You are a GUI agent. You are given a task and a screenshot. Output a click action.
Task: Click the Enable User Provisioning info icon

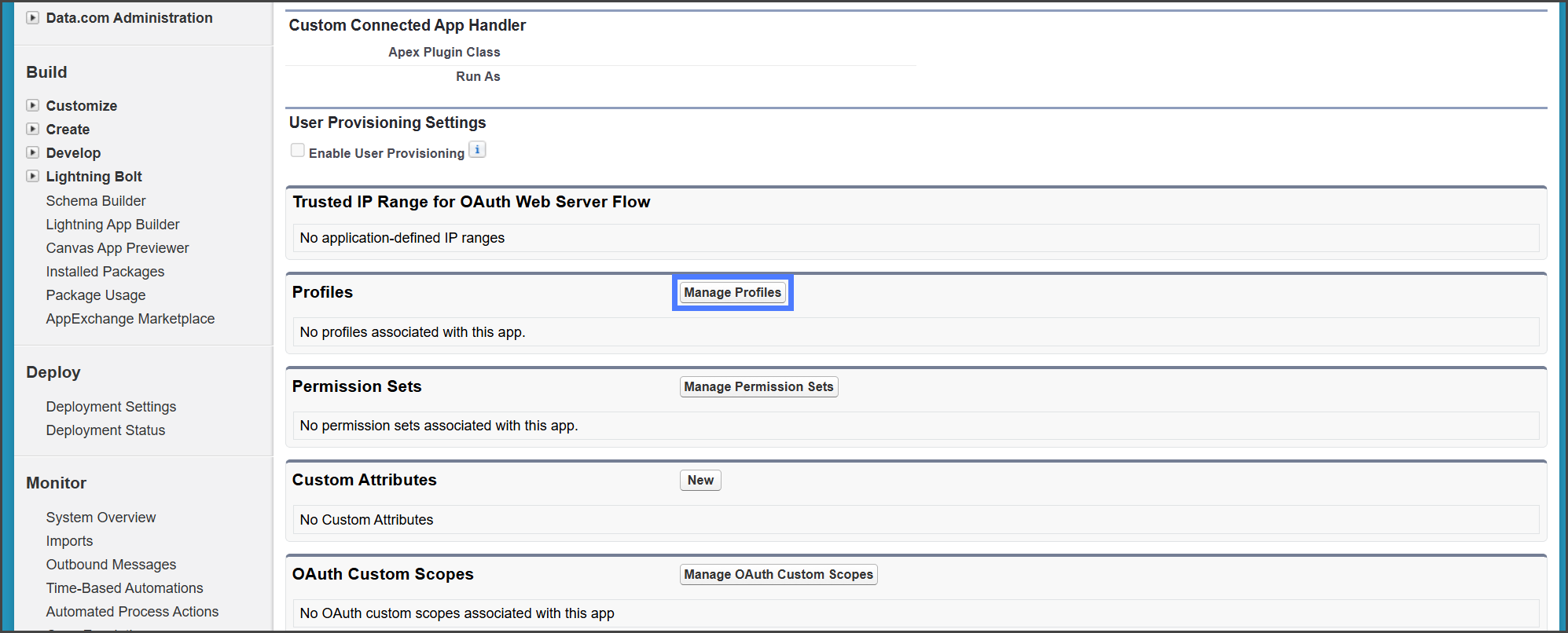pos(477,150)
